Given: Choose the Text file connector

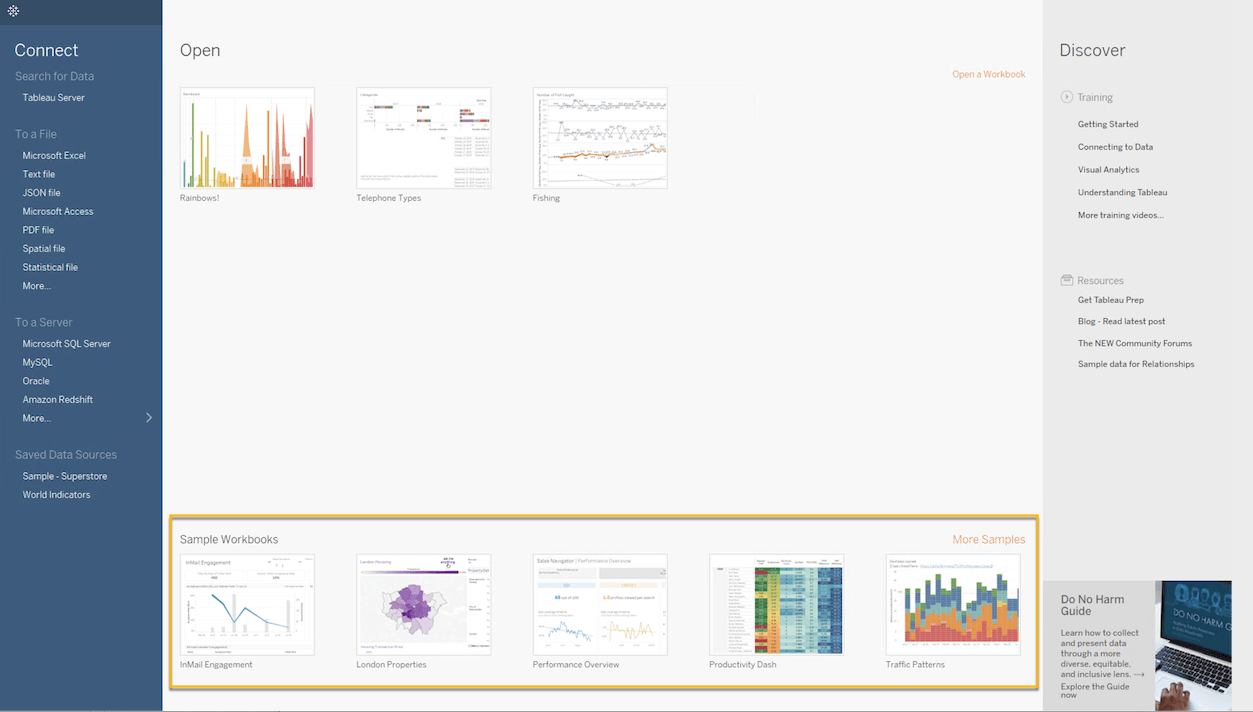Looking at the screenshot, I should point(39,174).
